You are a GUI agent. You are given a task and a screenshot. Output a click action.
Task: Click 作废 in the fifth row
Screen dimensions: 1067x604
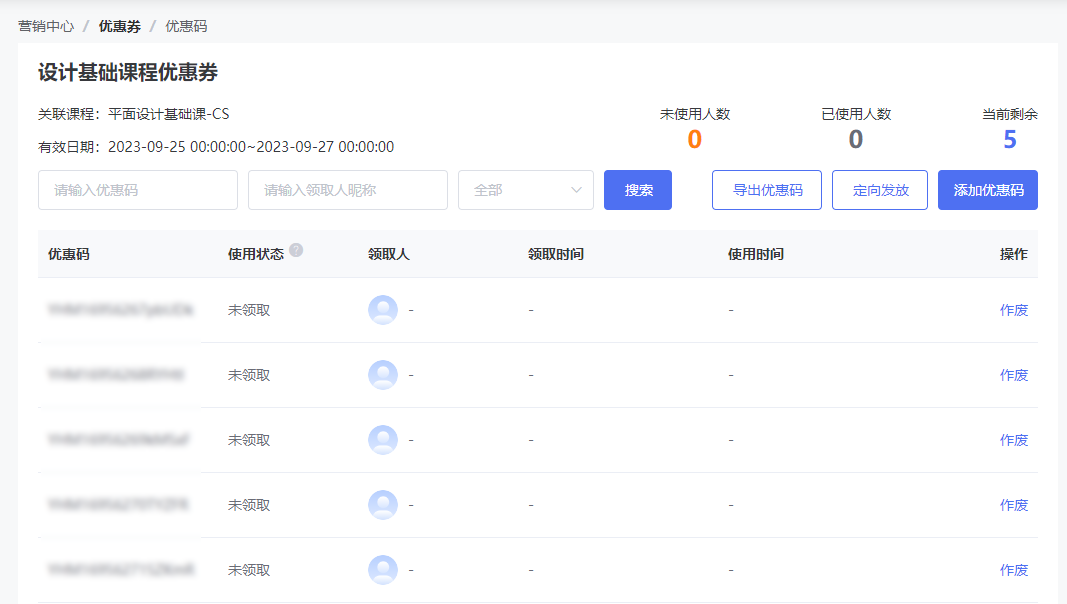coord(1014,570)
